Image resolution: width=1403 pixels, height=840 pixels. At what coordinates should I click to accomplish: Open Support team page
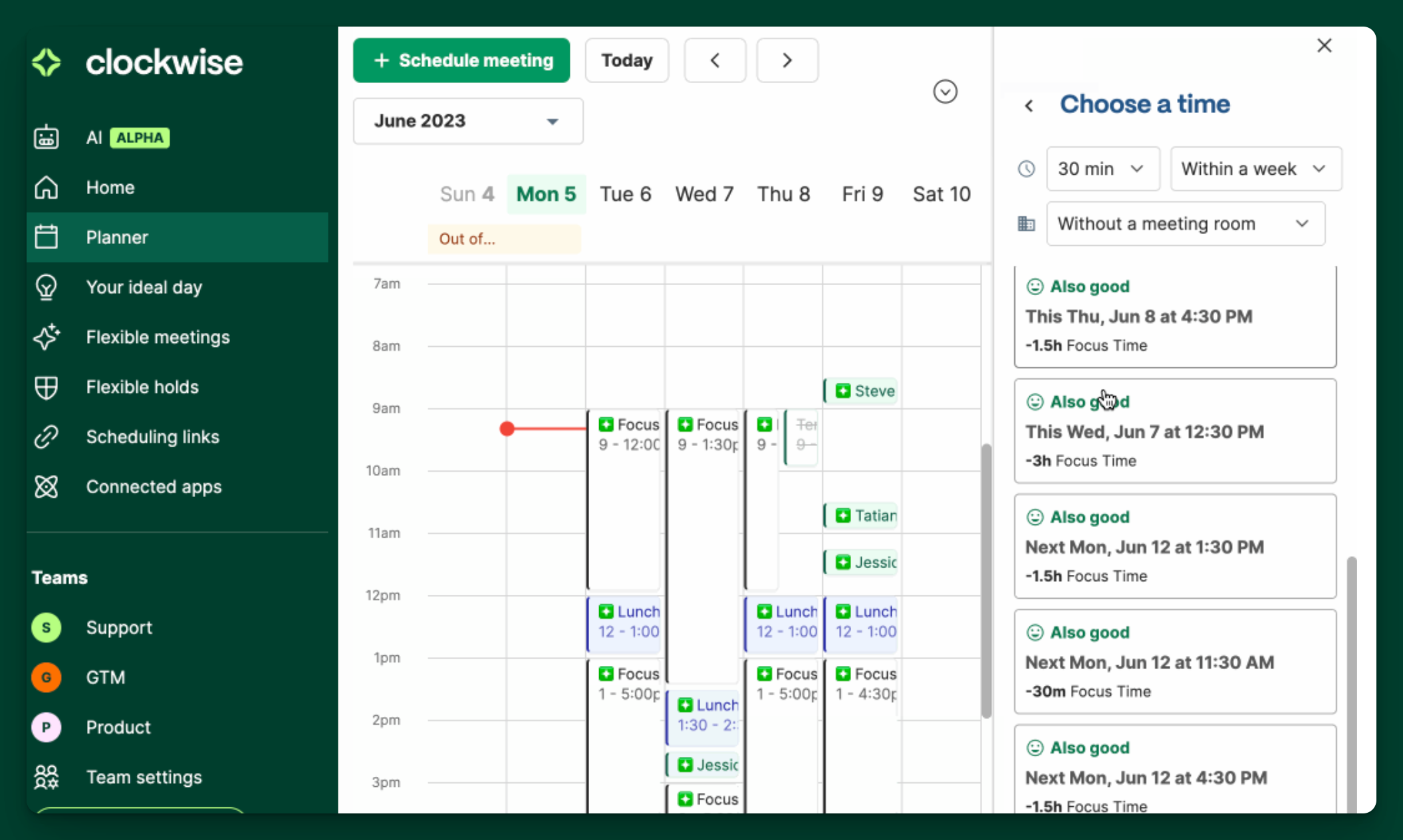tap(119, 627)
